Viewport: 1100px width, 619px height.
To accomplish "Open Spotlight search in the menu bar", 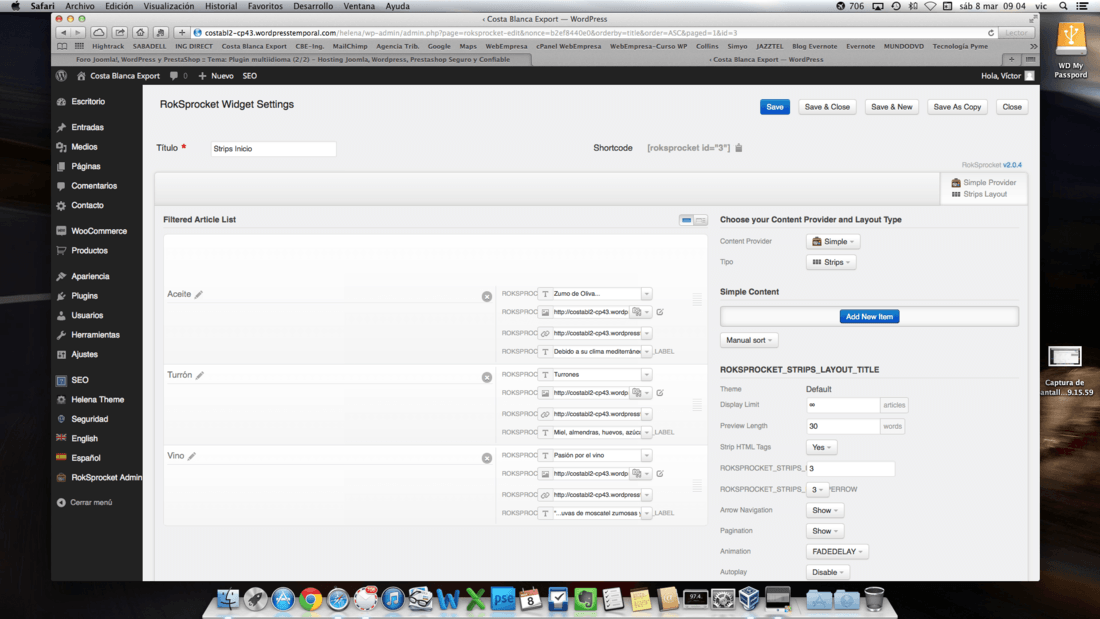I will [1064, 6].
